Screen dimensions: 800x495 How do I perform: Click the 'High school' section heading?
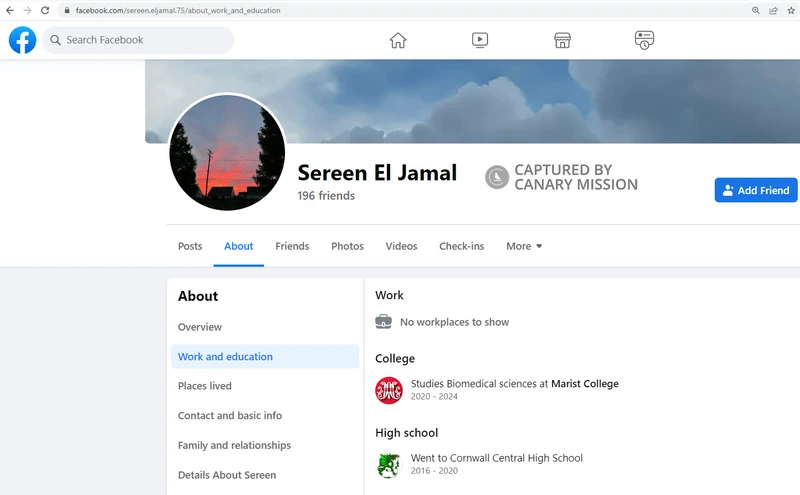click(407, 433)
